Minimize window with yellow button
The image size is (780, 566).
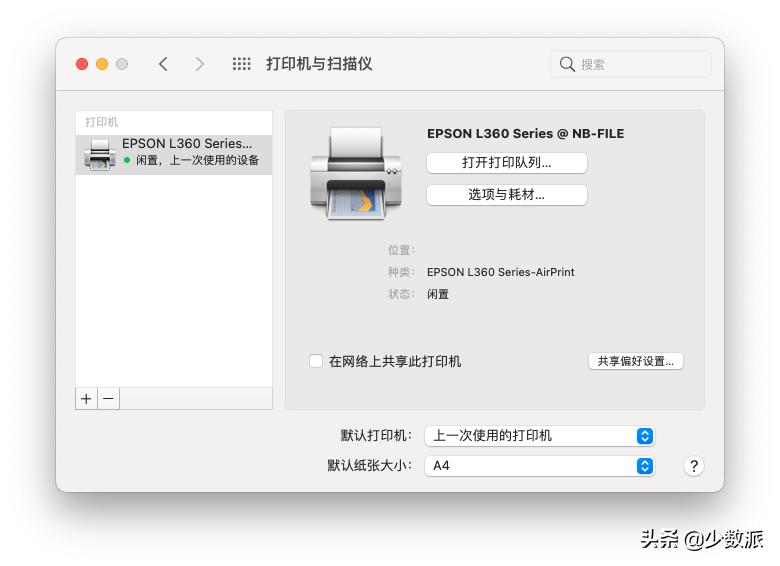click(x=102, y=64)
